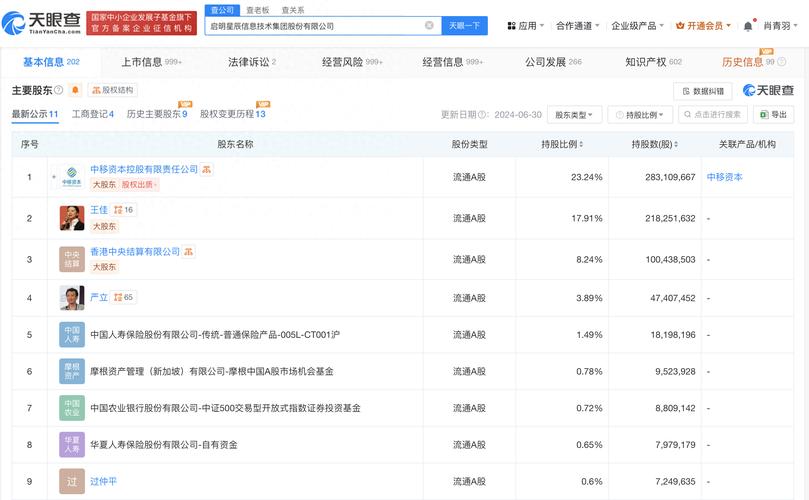This screenshot has height=500, width=809.
Task: Open the 应用 dropdown menu
Action: point(526,26)
